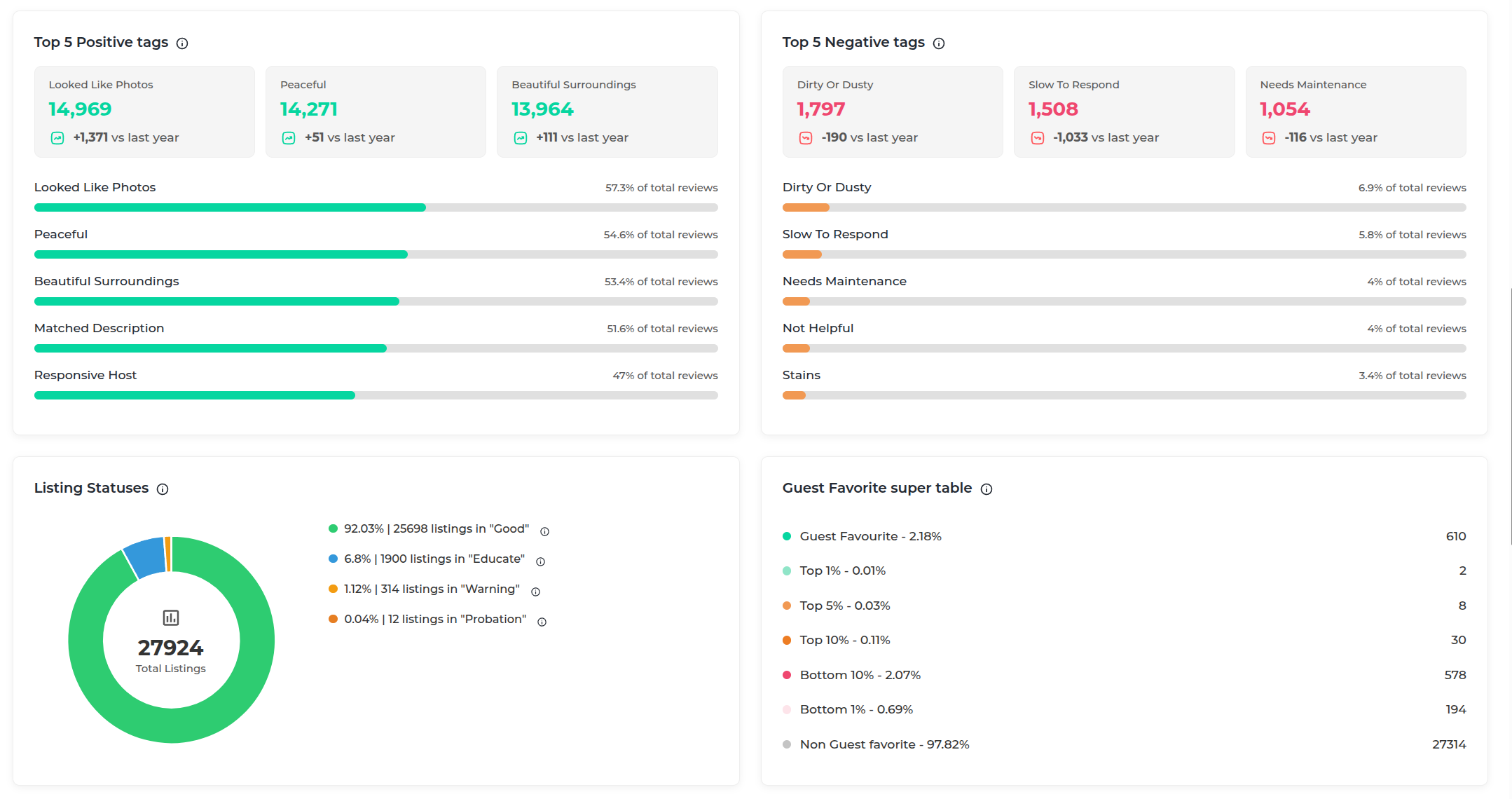The height and width of the screenshot is (799, 1512).
Task: Click the Non Guest favorite count 27314
Action: 1448,744
